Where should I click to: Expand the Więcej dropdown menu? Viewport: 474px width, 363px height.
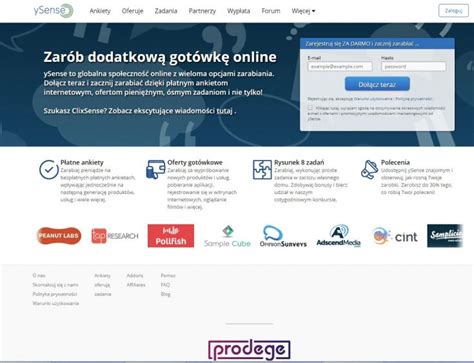[303, 11]
